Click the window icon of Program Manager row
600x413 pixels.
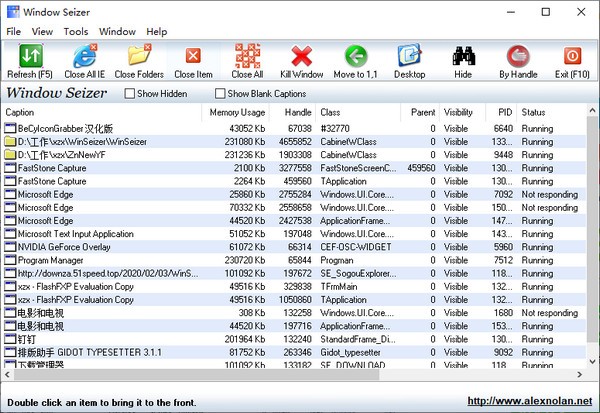(10, 260)
